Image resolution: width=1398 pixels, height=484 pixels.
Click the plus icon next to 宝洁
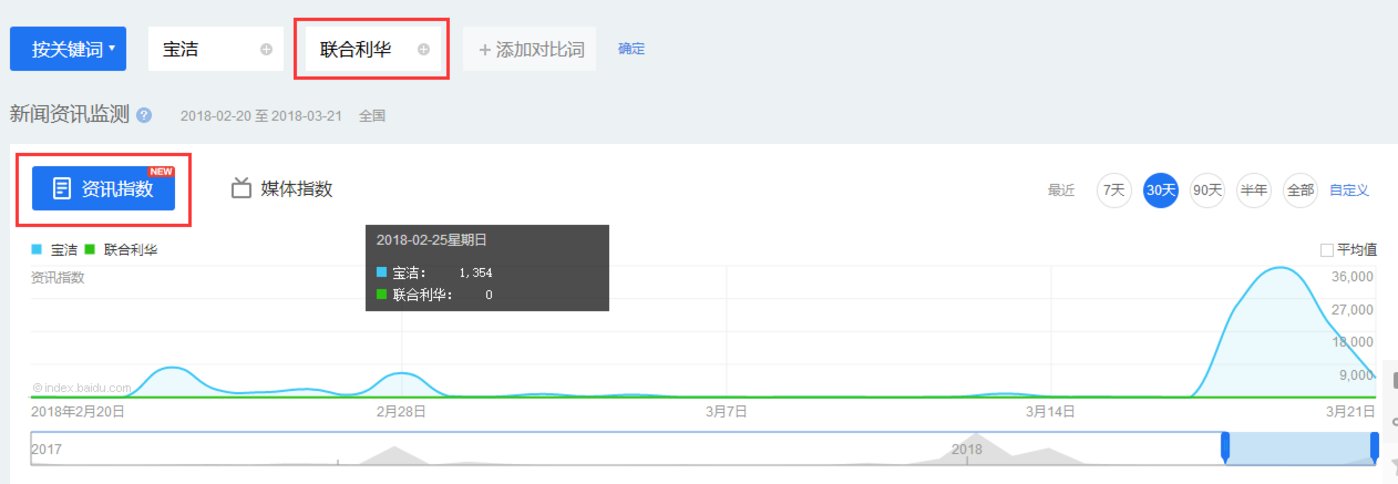pos(266,49)
